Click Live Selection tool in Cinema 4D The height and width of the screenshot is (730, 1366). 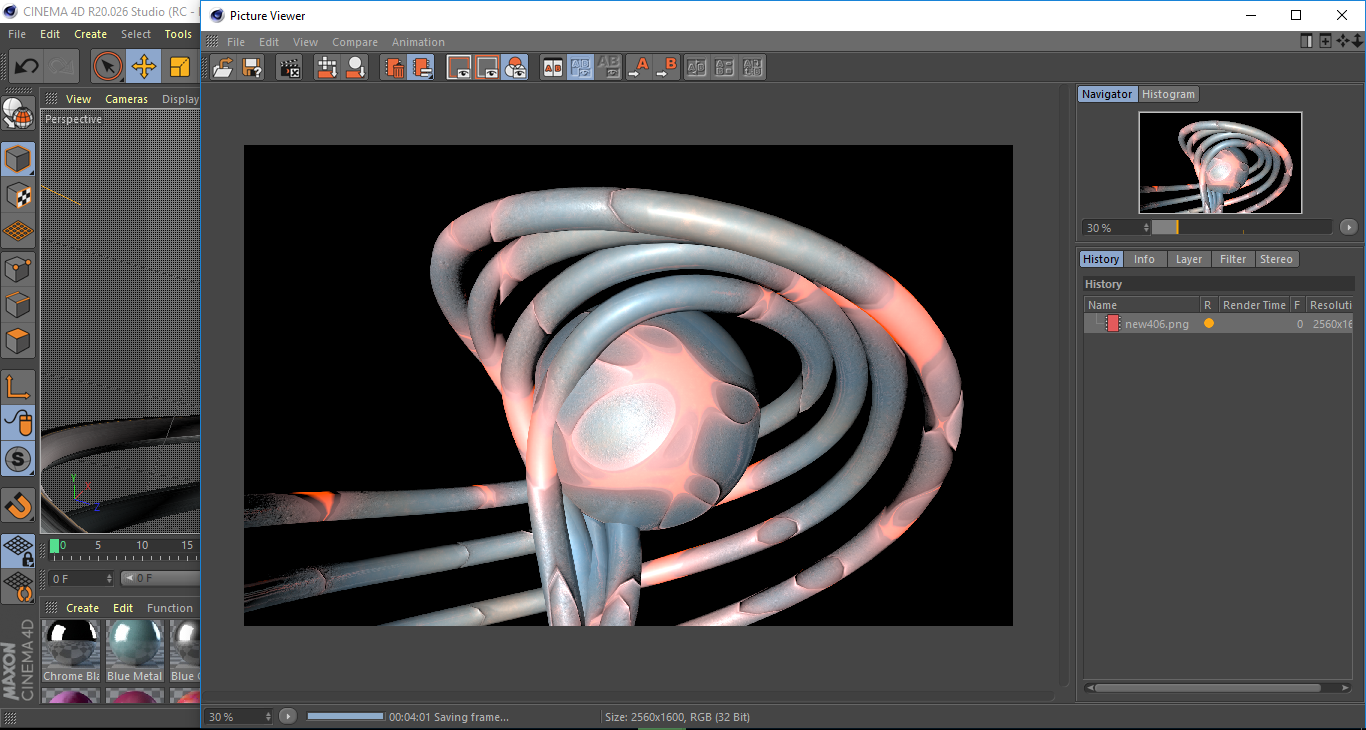[108, 67]
